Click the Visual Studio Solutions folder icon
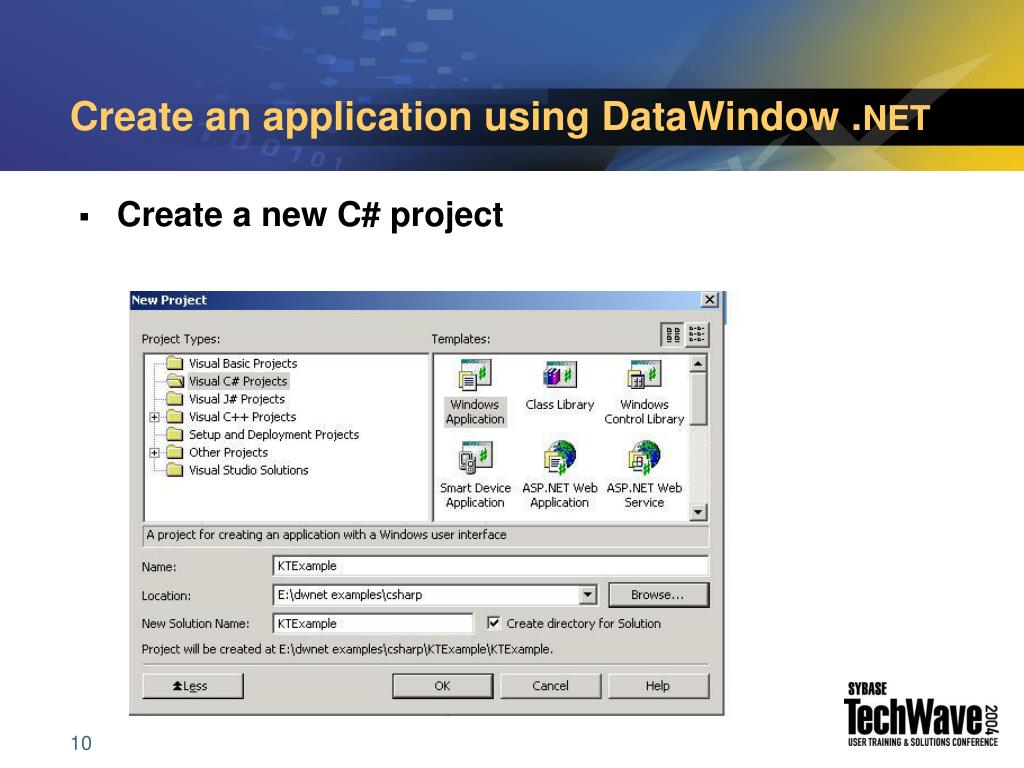 pyautogui.click(x=174, y=470)
